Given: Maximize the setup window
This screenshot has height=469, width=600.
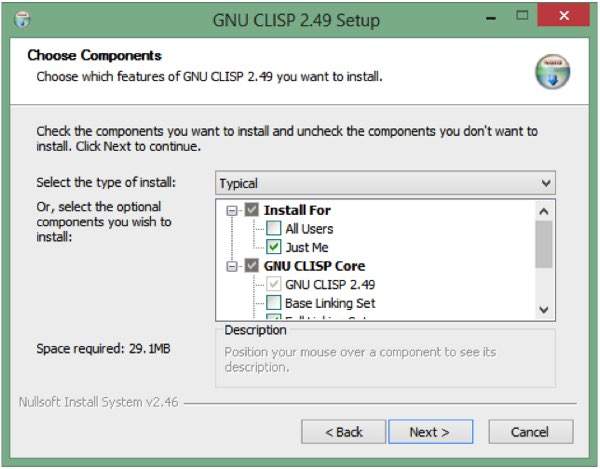Looking at the screenshot, I should pos(521,17).
